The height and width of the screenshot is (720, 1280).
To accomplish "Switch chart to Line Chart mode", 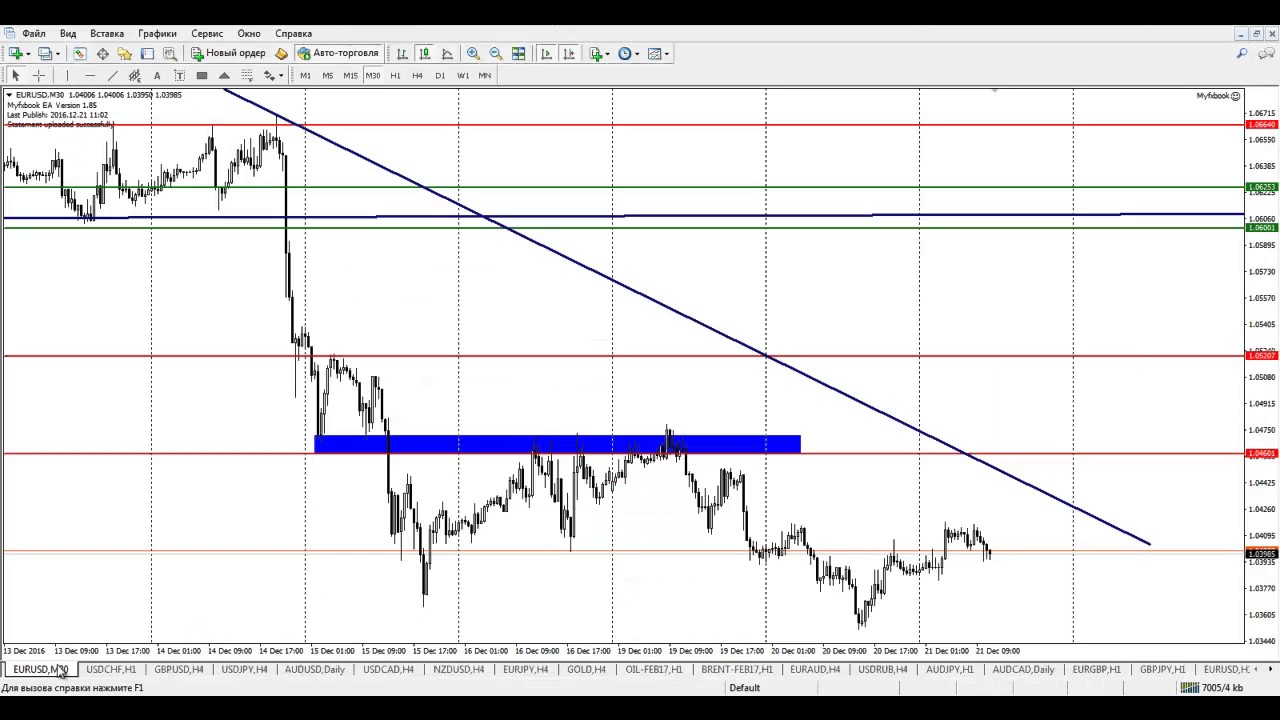I will coord(446,53).
